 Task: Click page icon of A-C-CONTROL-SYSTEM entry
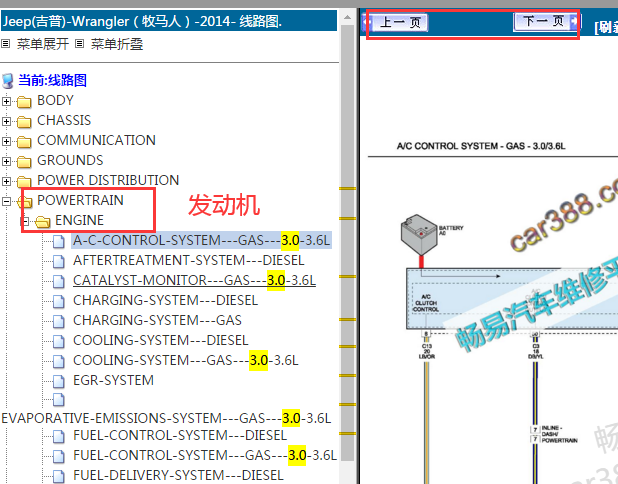point(58,241)
